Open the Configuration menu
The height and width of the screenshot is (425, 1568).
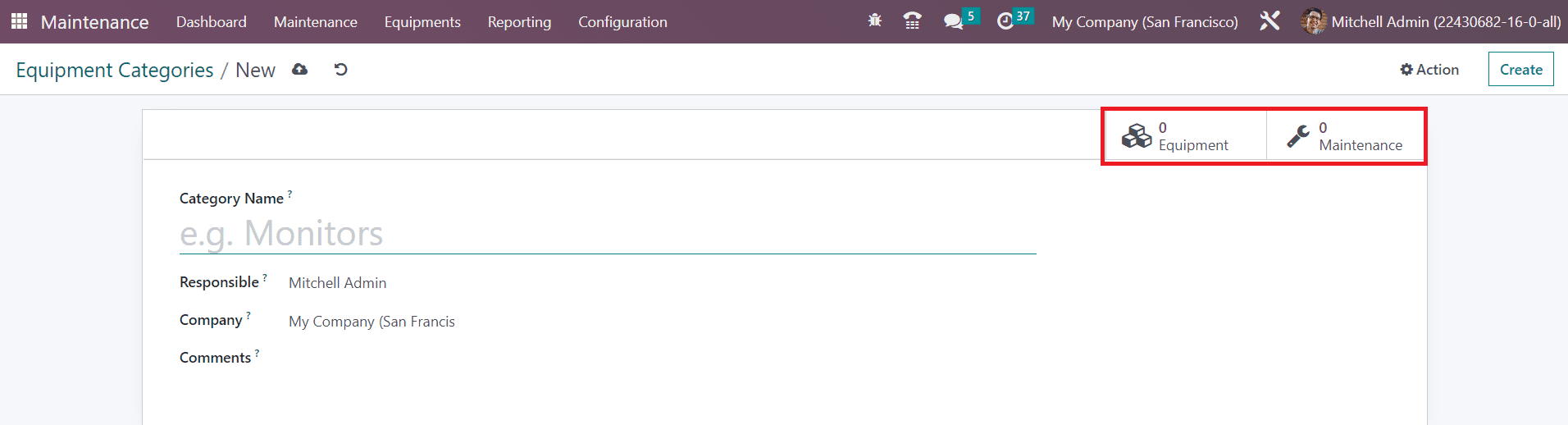pyautogui.click(x=622, y=22)
